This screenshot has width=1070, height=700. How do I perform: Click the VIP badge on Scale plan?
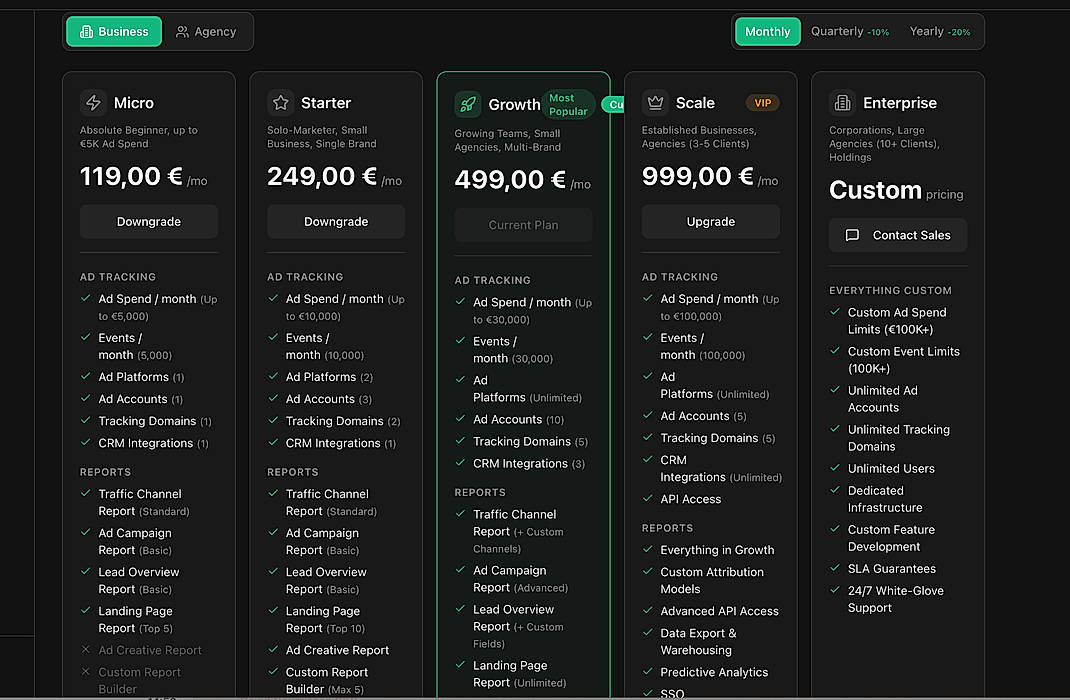click(762, 103)
